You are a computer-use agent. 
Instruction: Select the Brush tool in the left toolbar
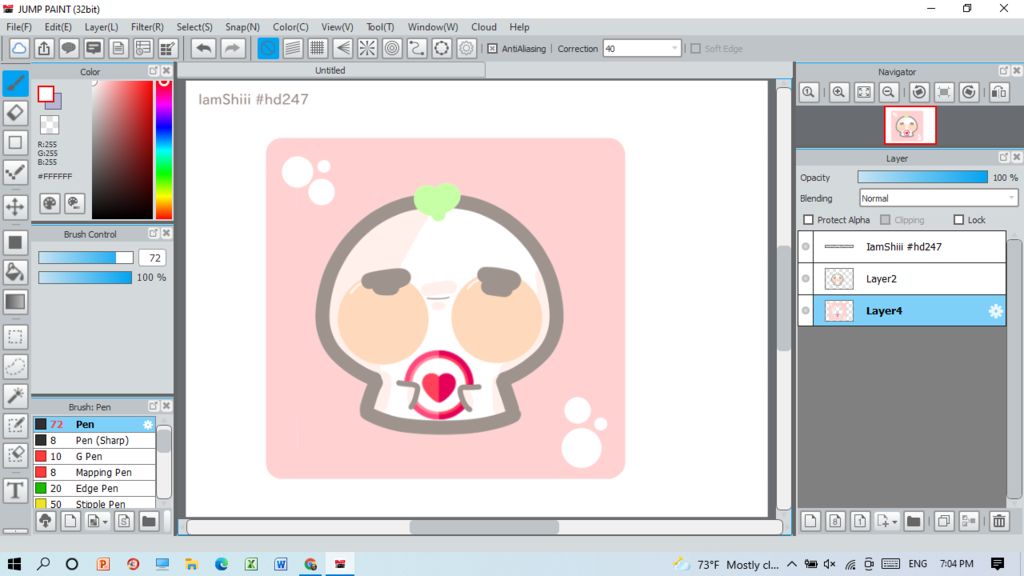coord(16,83)
